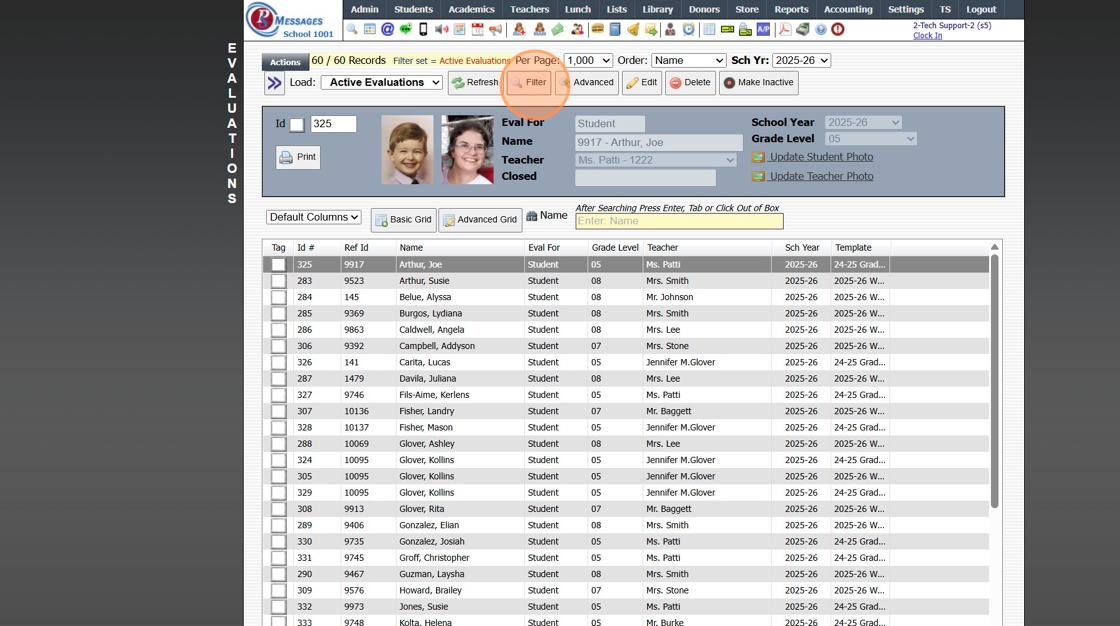This screenshot has width=1120, height=626.
Task: Click the Update Student Photo link
Action: (820, 157)
